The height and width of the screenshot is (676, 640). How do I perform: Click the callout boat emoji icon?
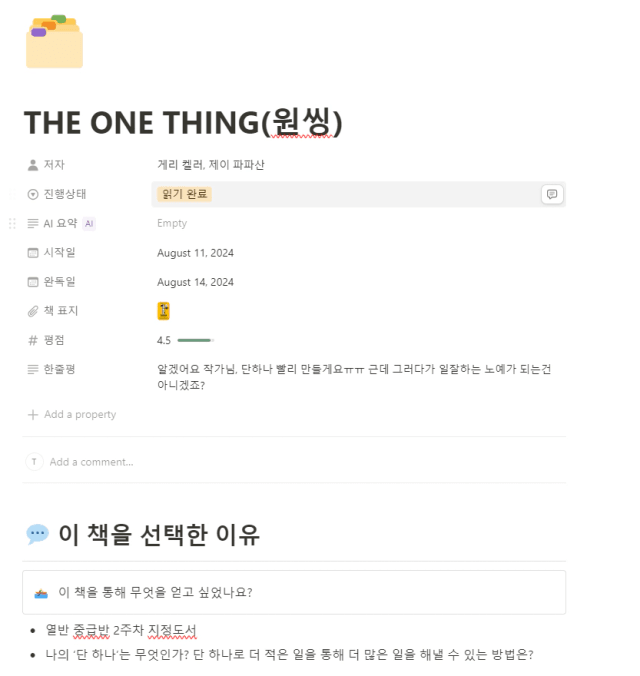[x=41, y=594]
